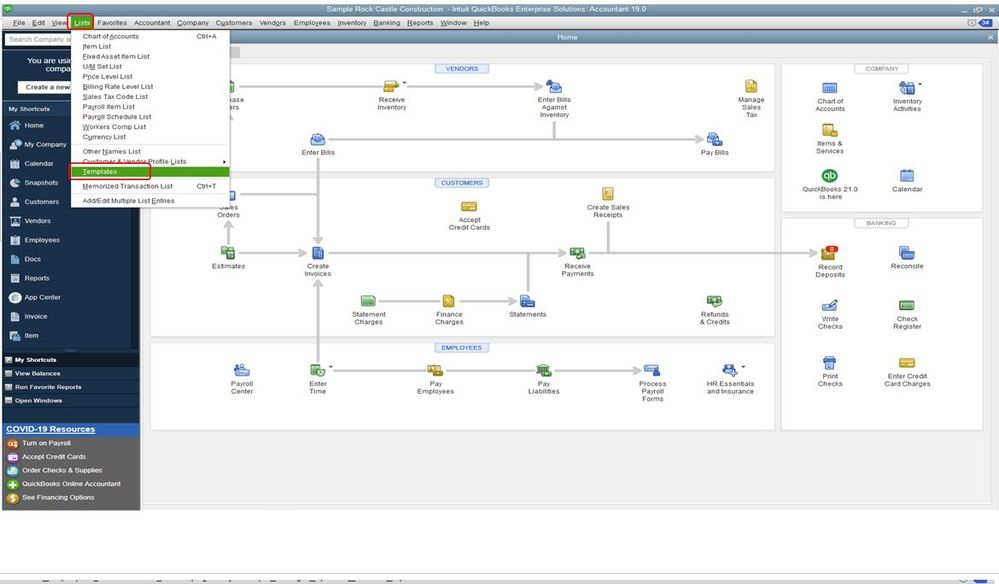
Task: Open Process Payroll Forms icon
Action: [x=652, y=371]
